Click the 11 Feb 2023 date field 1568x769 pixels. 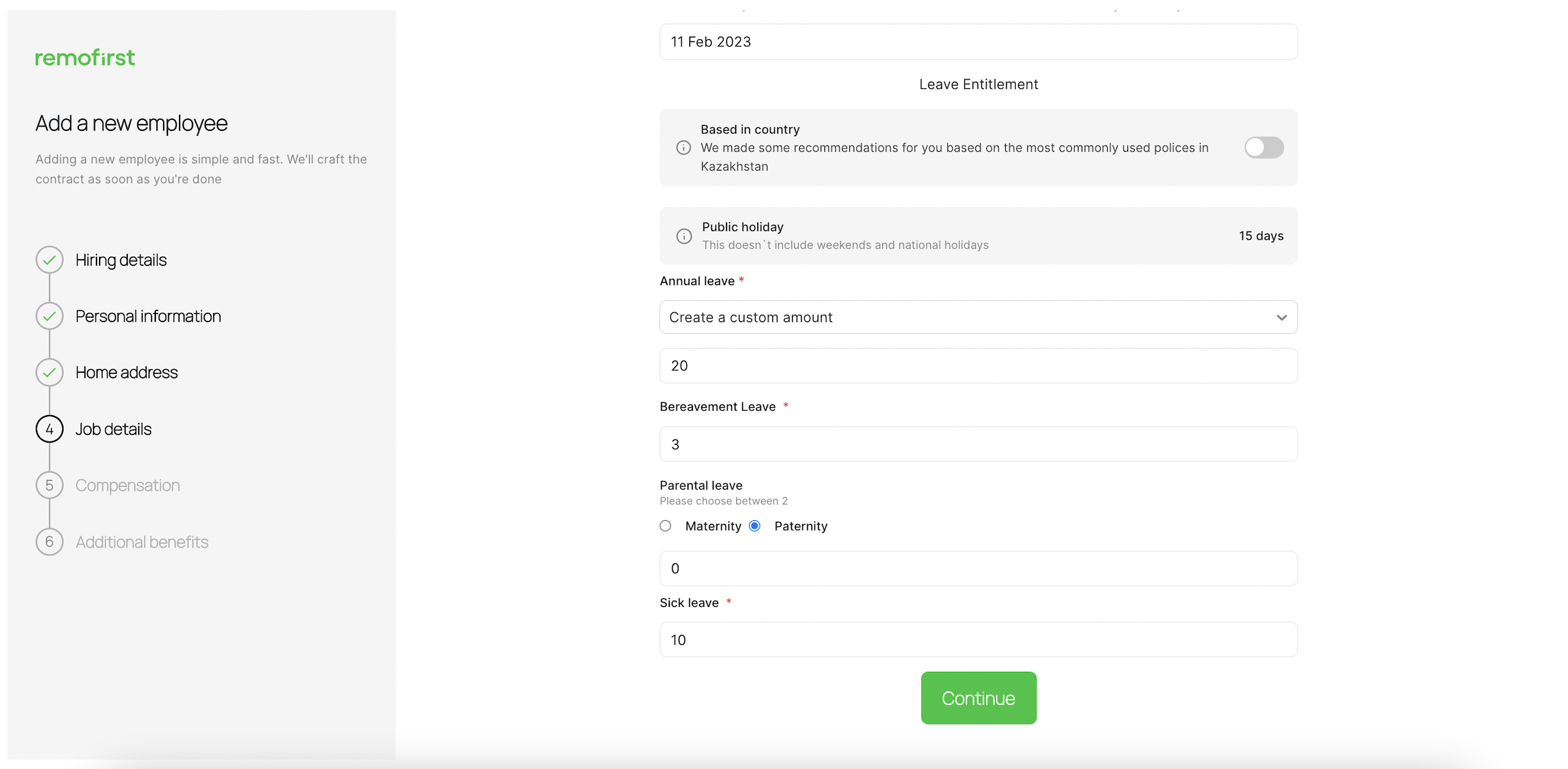(x=978, y=42)
